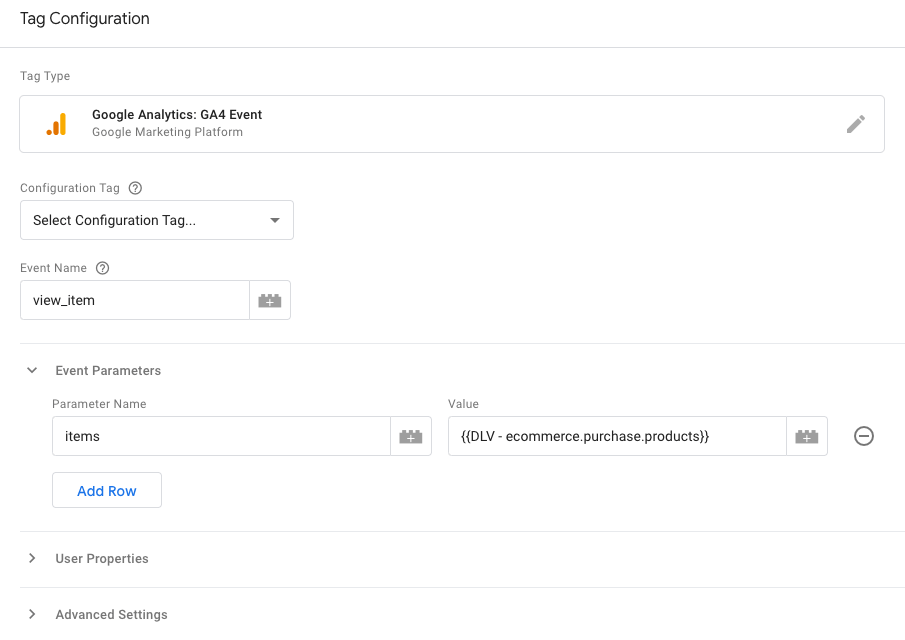Remove the items parameter row
This screenshot has height=640, width=905.
pos(863,436)
